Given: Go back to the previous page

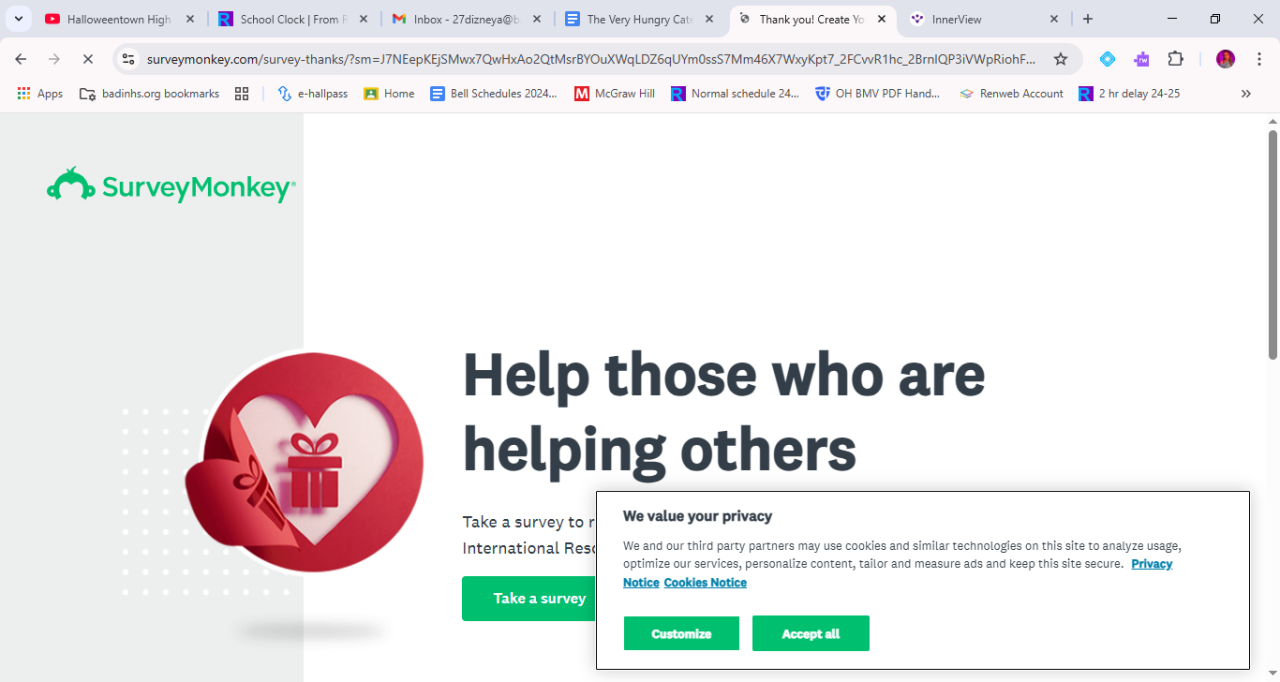Looking at the screenshot, I should pyautogui.click(x=21, y=59).
